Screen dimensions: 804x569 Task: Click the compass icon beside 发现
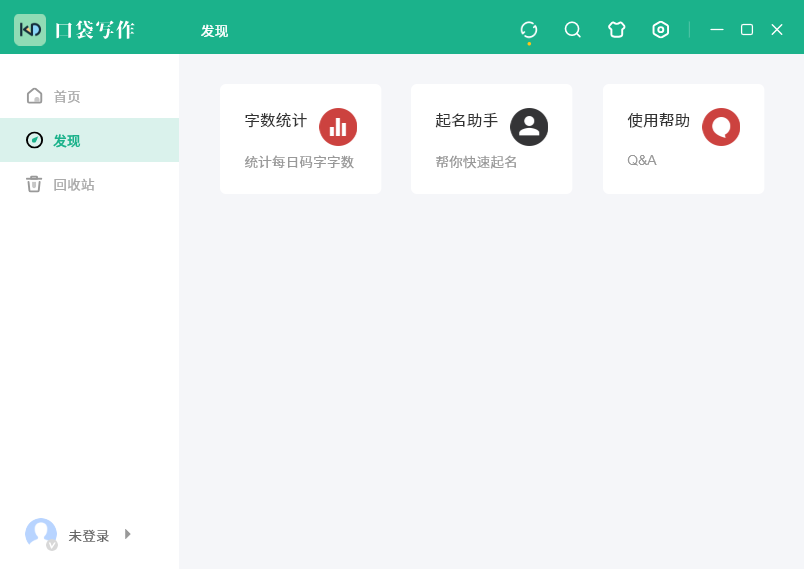tap(34, 140)
